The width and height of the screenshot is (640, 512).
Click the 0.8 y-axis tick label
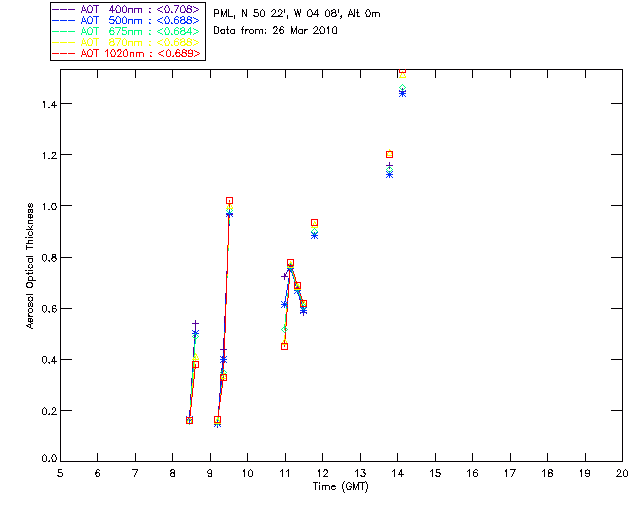click(49, 258)
